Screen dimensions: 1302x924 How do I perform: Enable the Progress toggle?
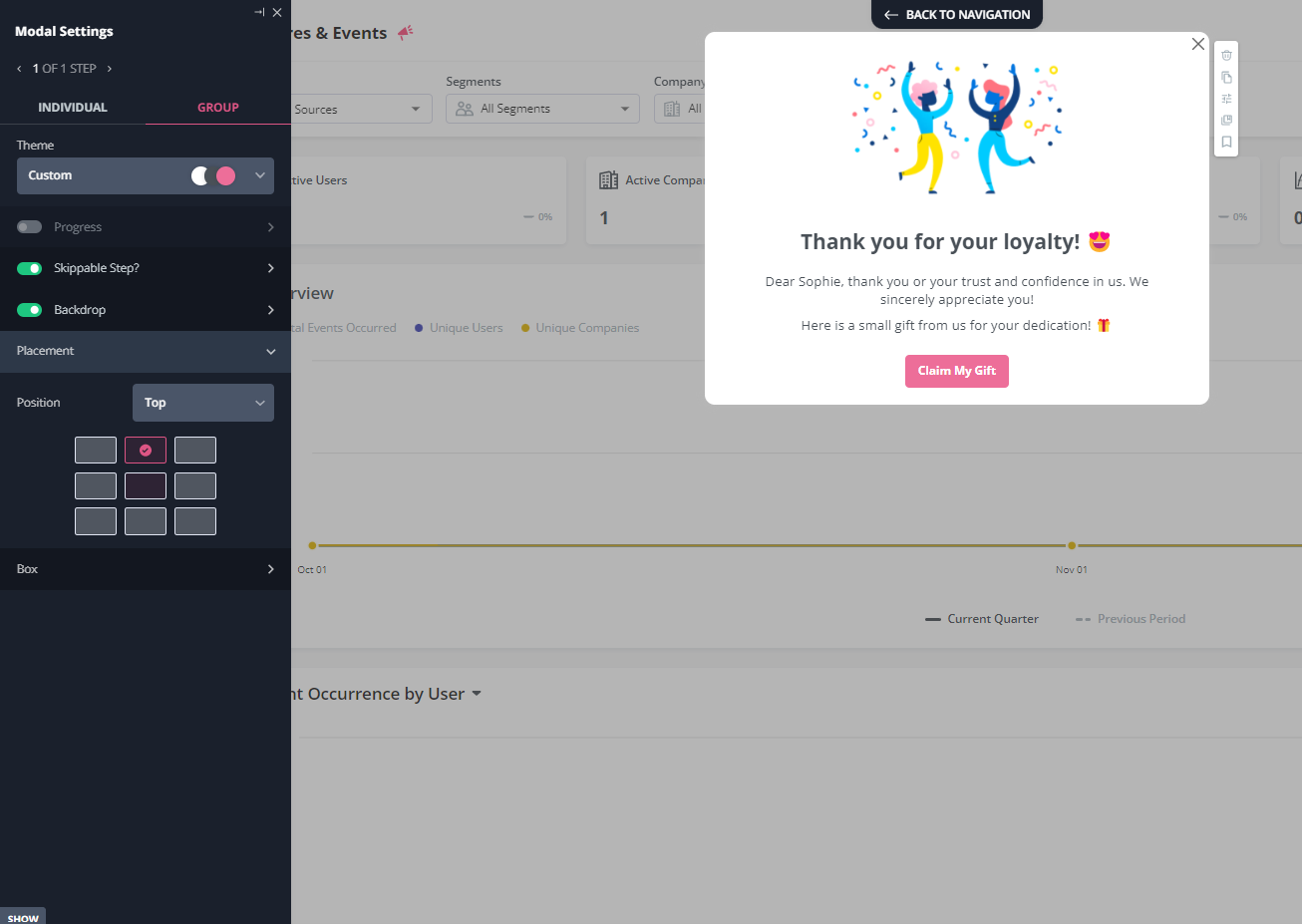tap(29, 227)
